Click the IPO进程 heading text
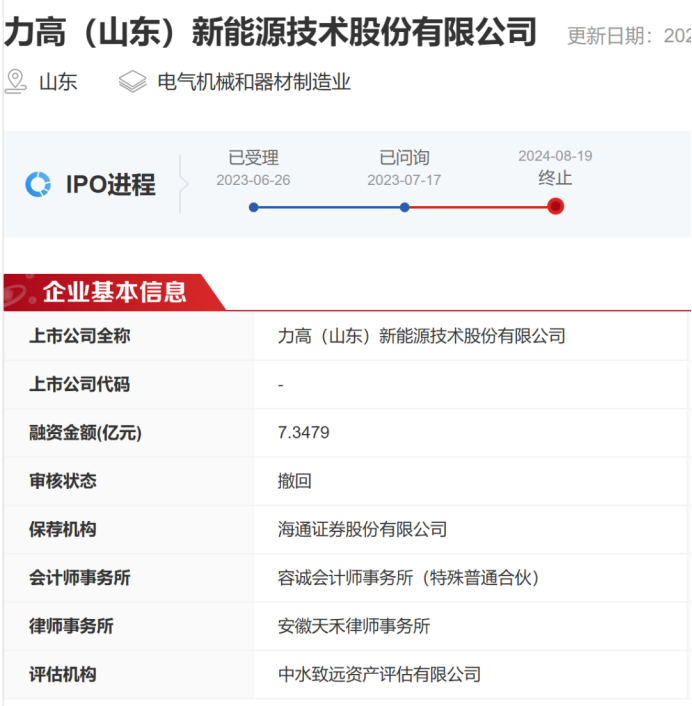The height and width of the screenshot is (706, 692). point(111,185)
